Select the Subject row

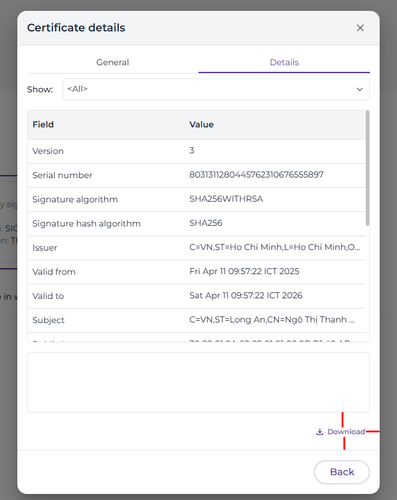pos(197,320)
